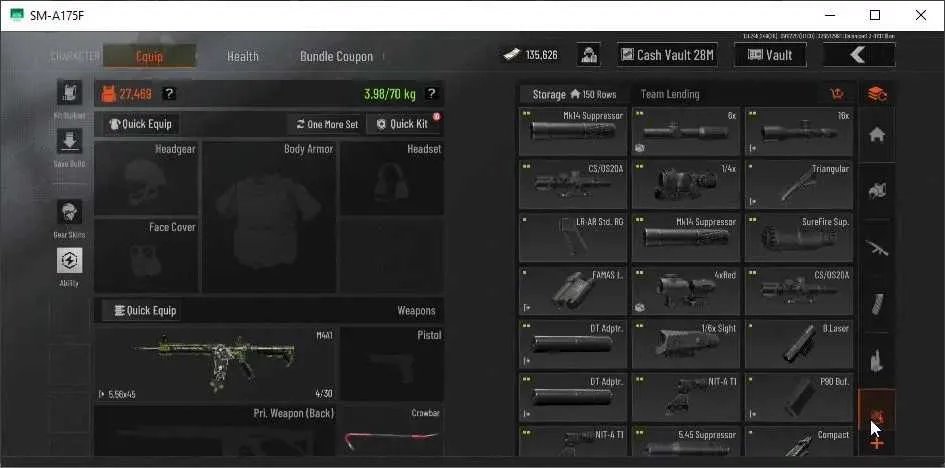Screen dimensions: 945x468
Task: Select the M4A1 weapon slot
Action: [215, 364]
